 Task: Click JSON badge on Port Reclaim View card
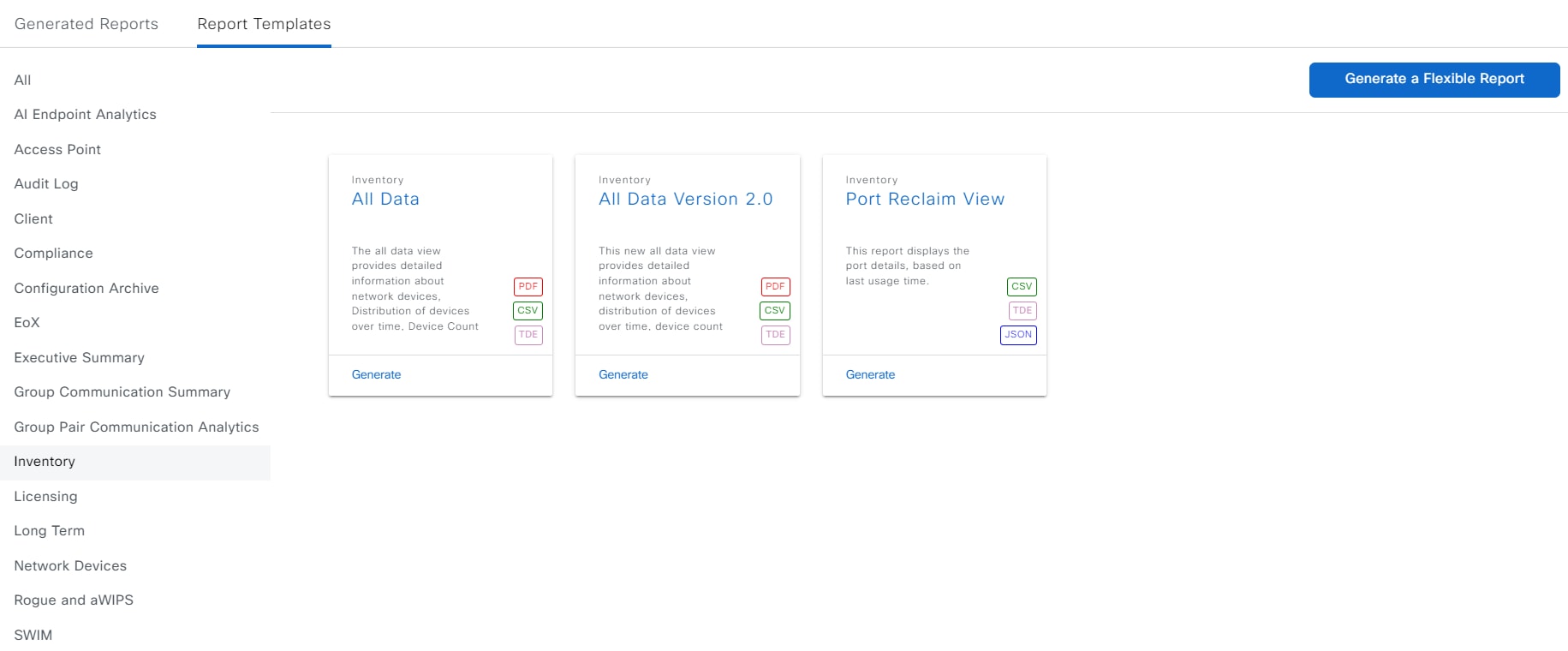[x=1018, y=335]
